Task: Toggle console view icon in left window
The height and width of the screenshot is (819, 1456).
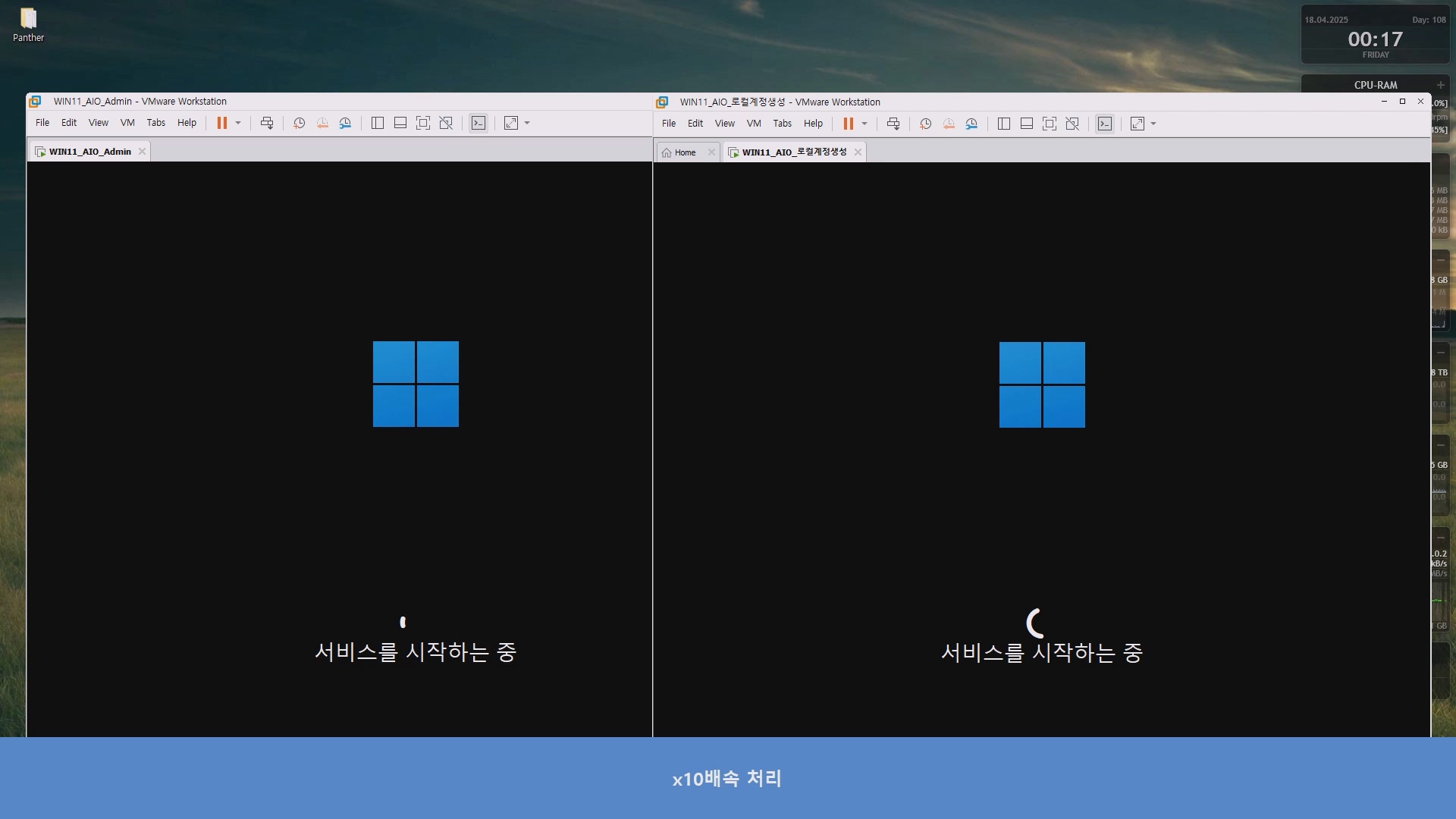Action: 479,123
